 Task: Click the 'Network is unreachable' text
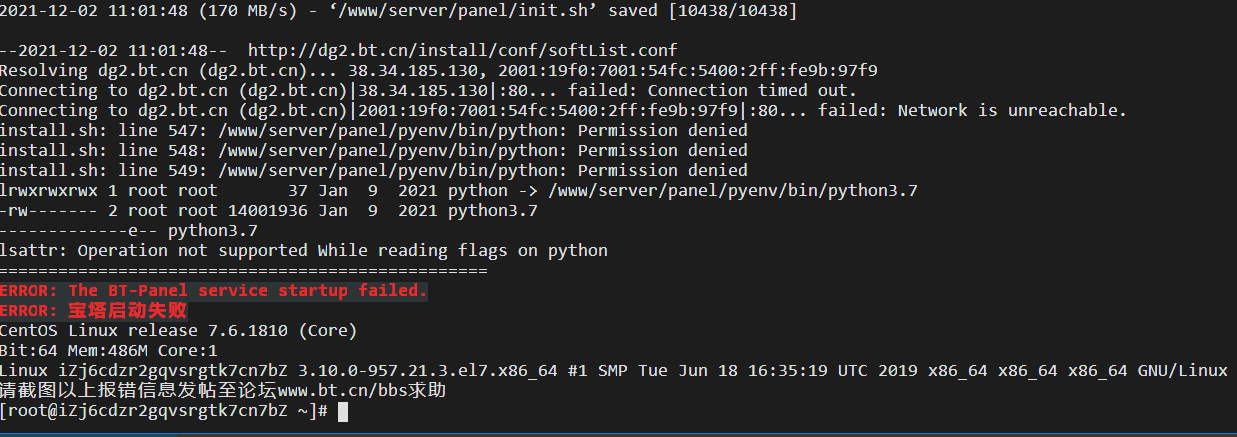[1012, 110]
